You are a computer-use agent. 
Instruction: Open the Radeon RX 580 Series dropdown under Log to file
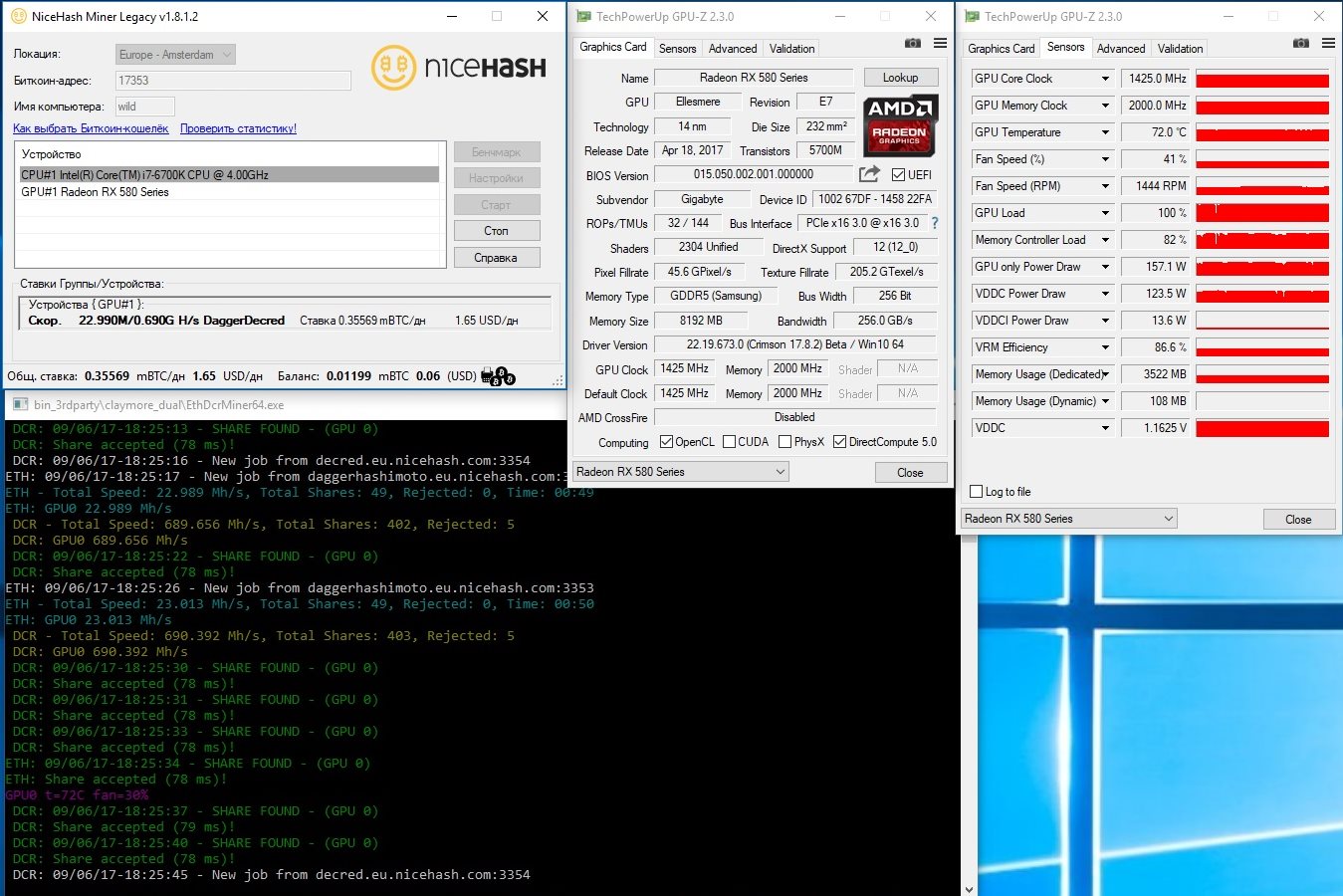pos(1068,519)
